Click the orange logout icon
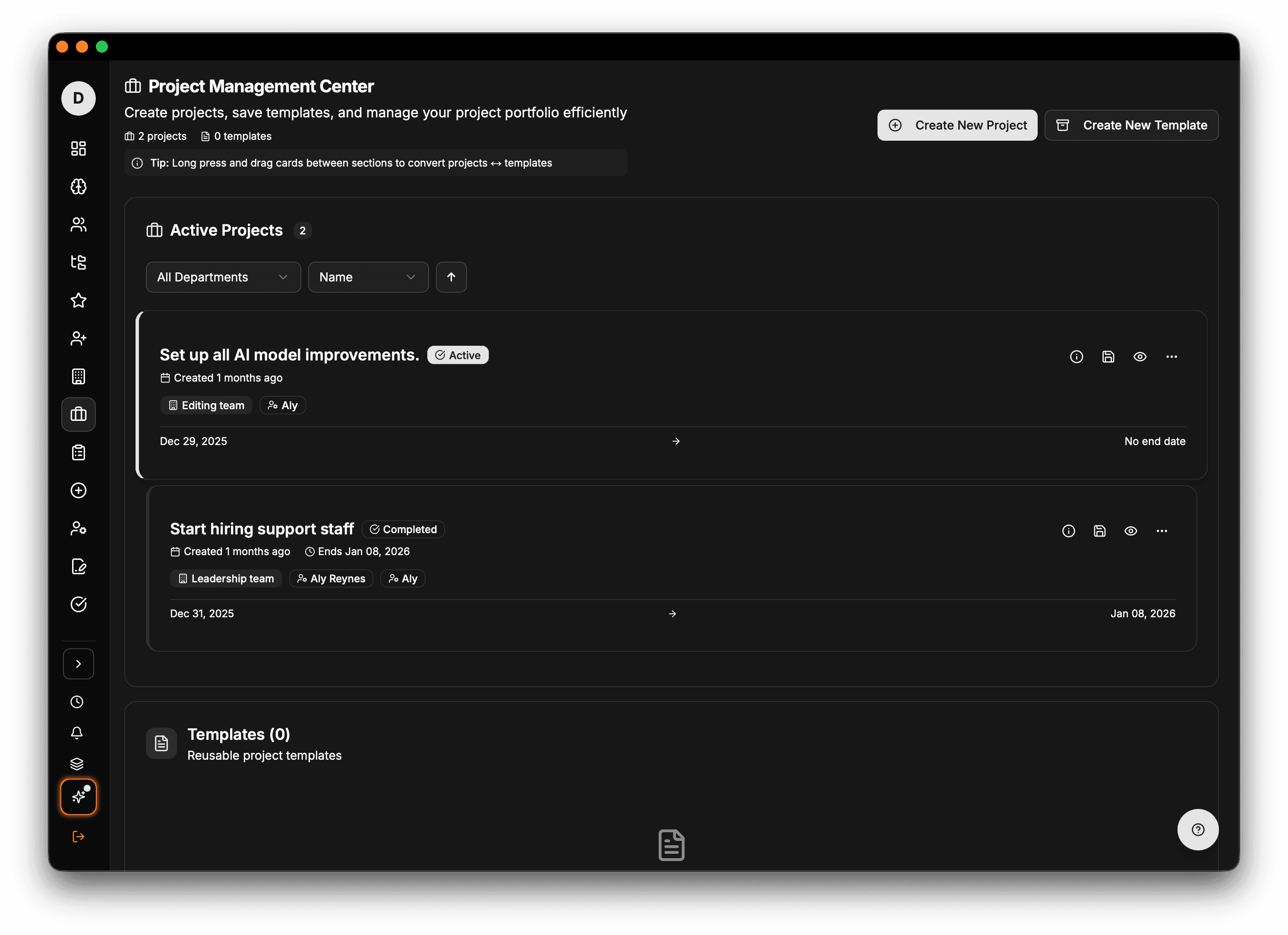The width and height of the screenshot is (1288, 935). pos(79,836)
